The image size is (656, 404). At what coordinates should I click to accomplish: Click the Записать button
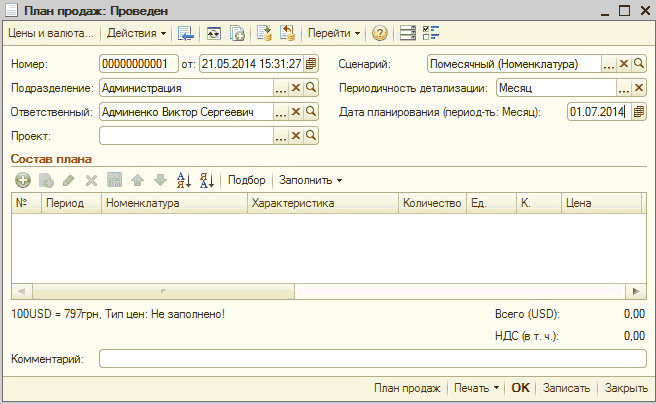(x=566, y=388)
